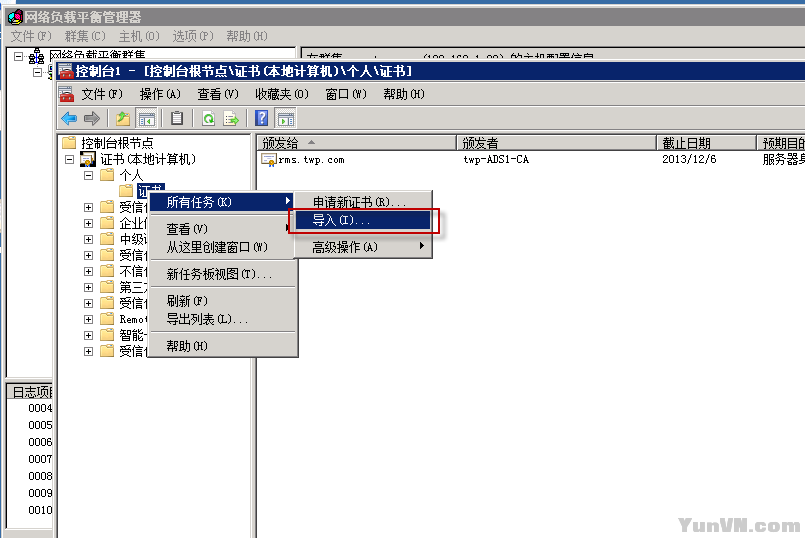Select 控制台根节点 tree label
The height and width of the screenshot is (538, 805).
117,143
